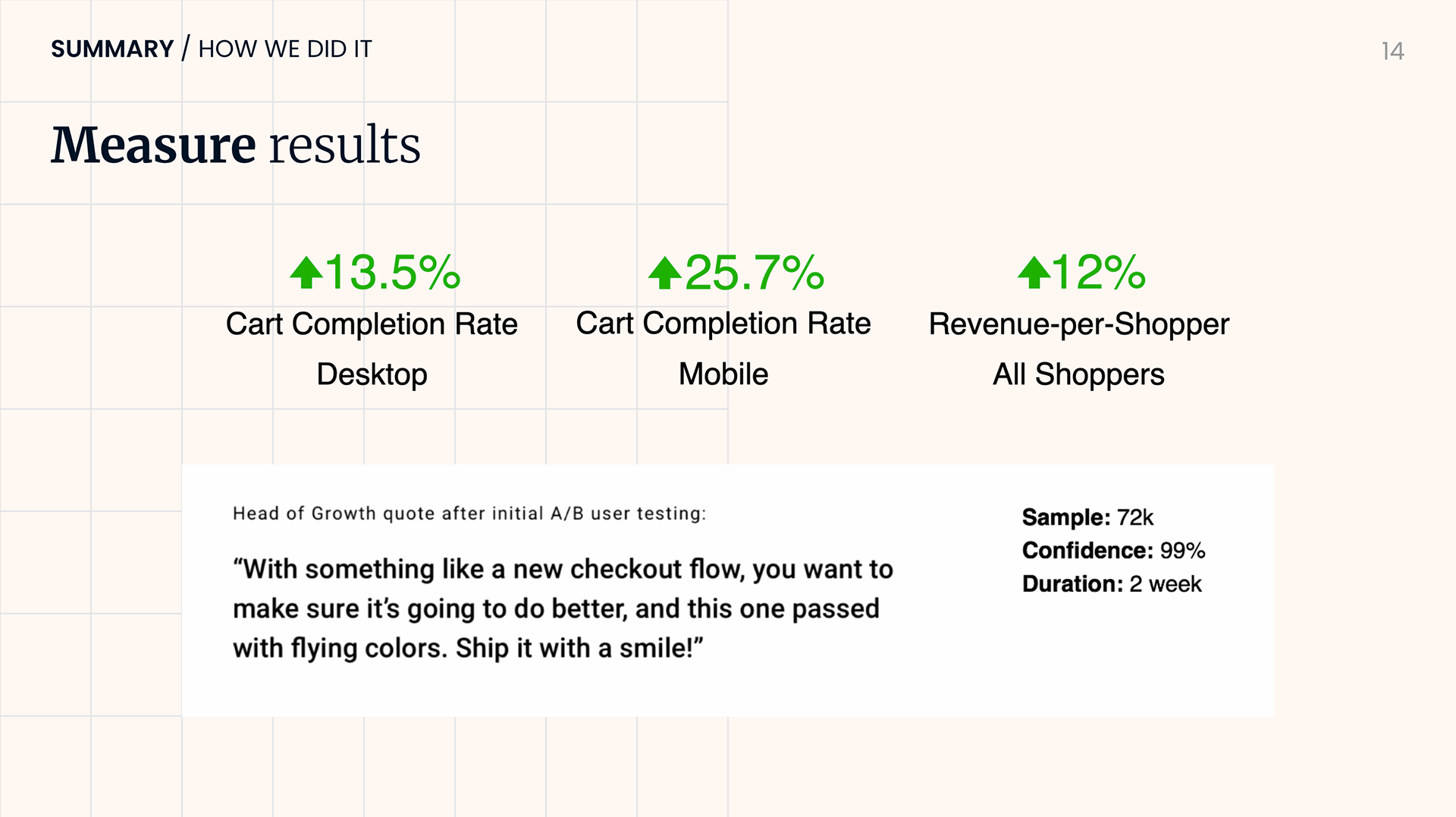Click Cart Completion Rate Mobile label
1456x817 pixels.
click(x=723, y=349)
